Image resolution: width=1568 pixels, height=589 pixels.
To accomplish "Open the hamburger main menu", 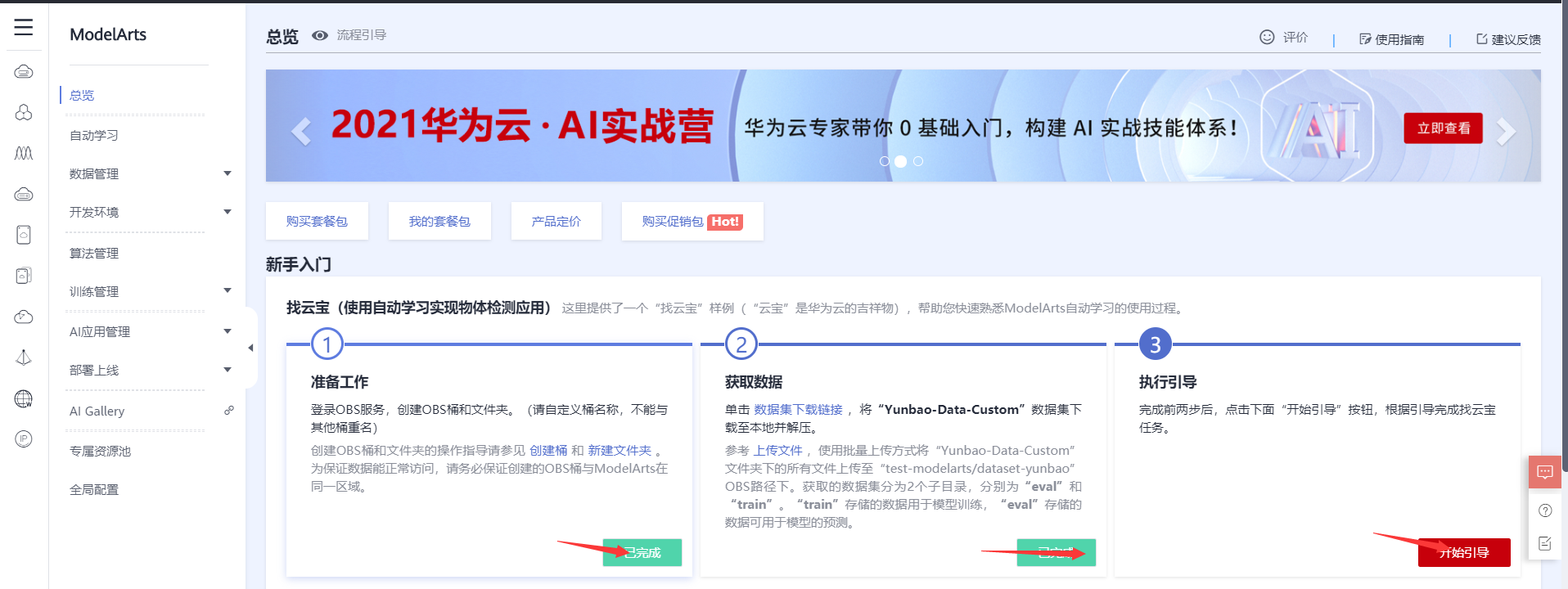I will pyautogui.click(x=24, y=27).
